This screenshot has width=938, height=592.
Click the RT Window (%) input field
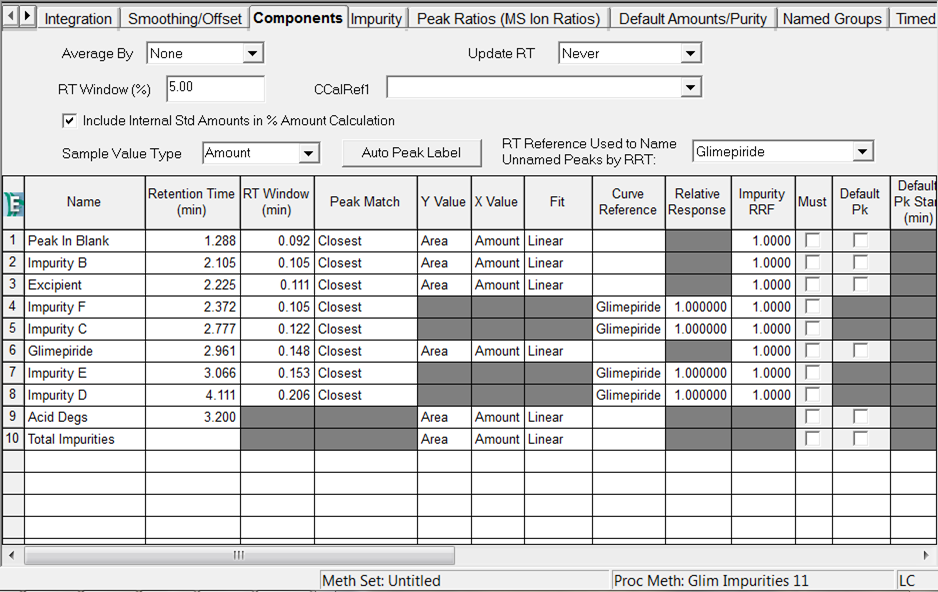[215, 88]
